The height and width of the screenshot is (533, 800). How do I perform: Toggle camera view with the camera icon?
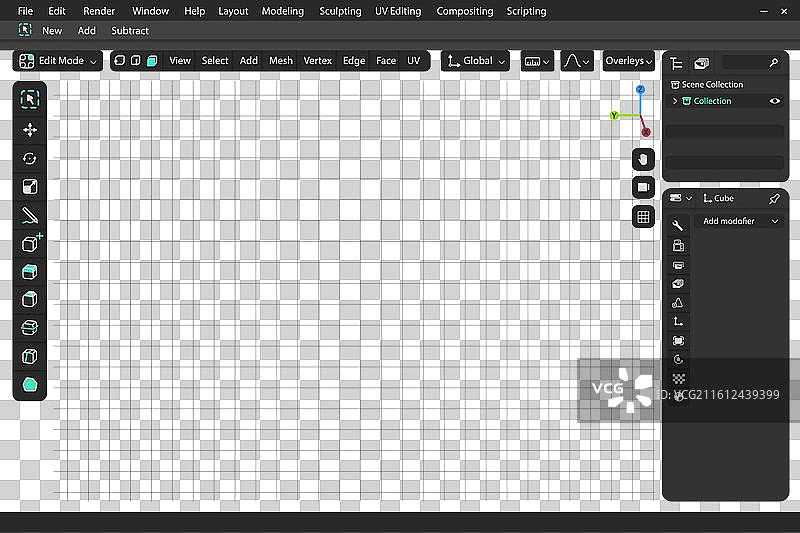[643, 188]
